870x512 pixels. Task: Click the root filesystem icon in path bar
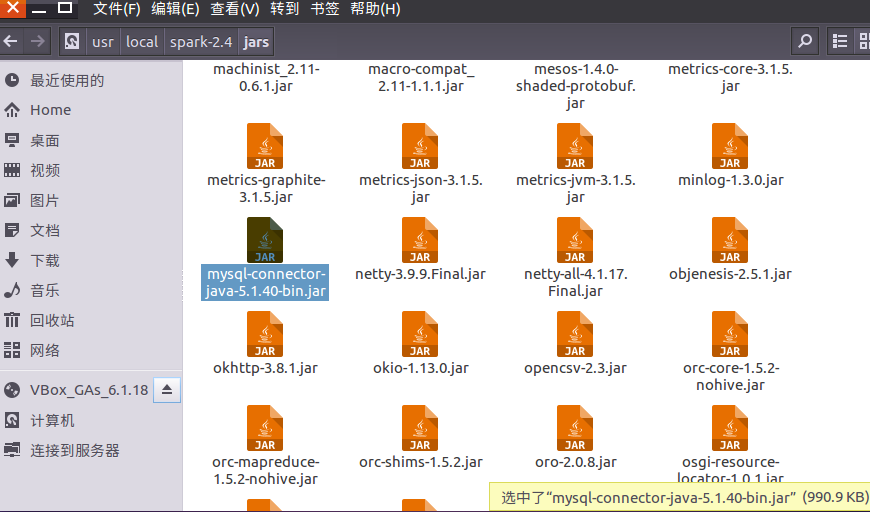(72, 42)
